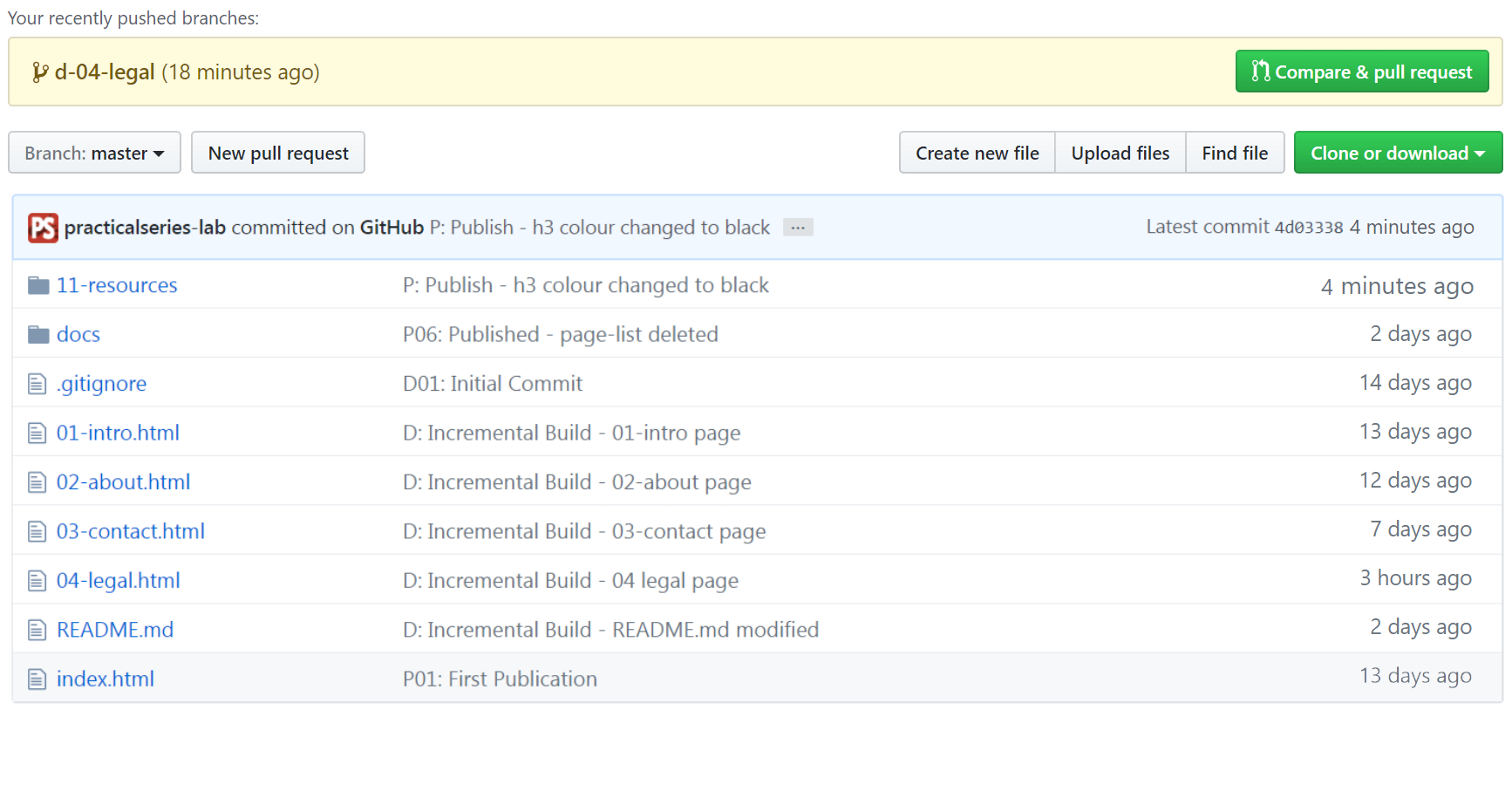Open 11-resources row commit message h3 colour
The height and width of the screenshot is (785, 1512).
(586, 285)
